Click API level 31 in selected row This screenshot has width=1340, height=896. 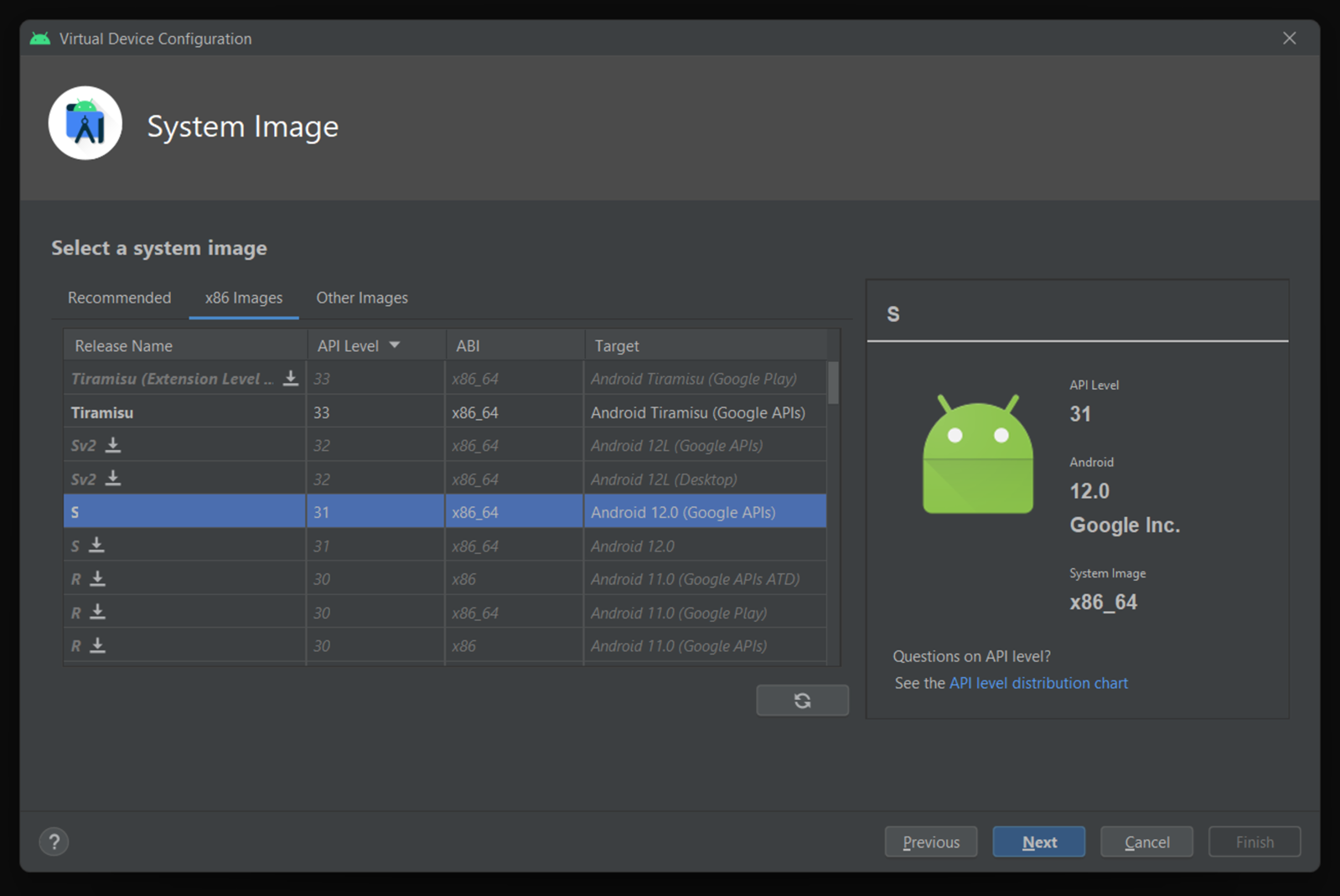click(376, 512)
